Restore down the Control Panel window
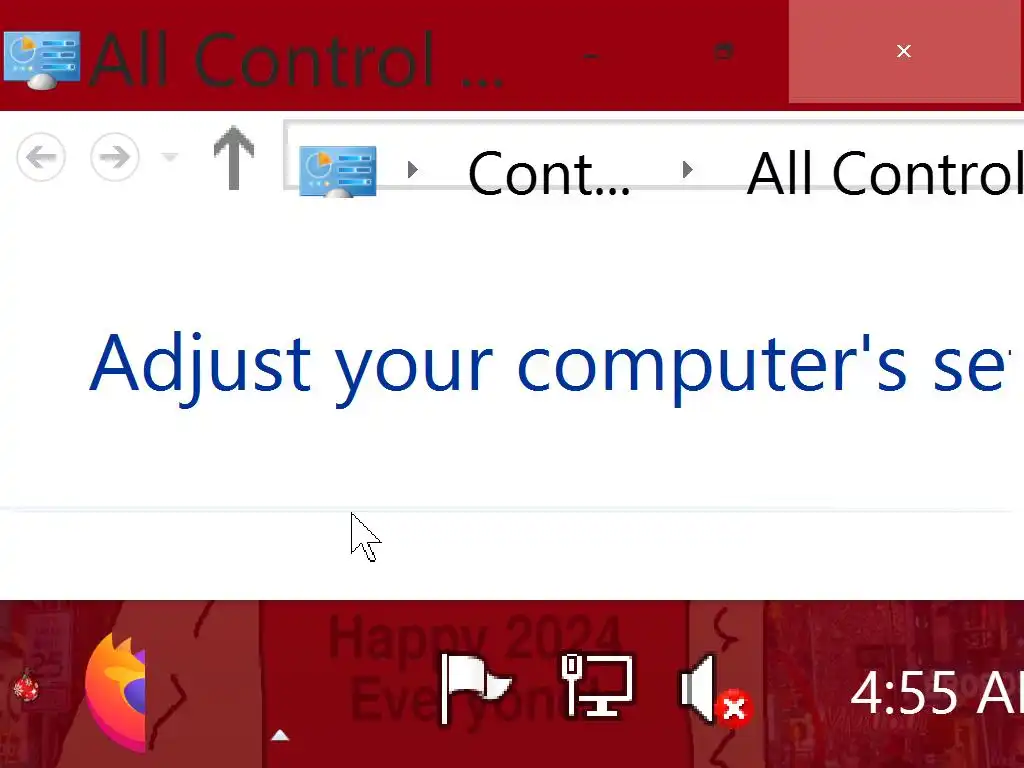This screenshot has height=768, width=1024. click(724, 52)
